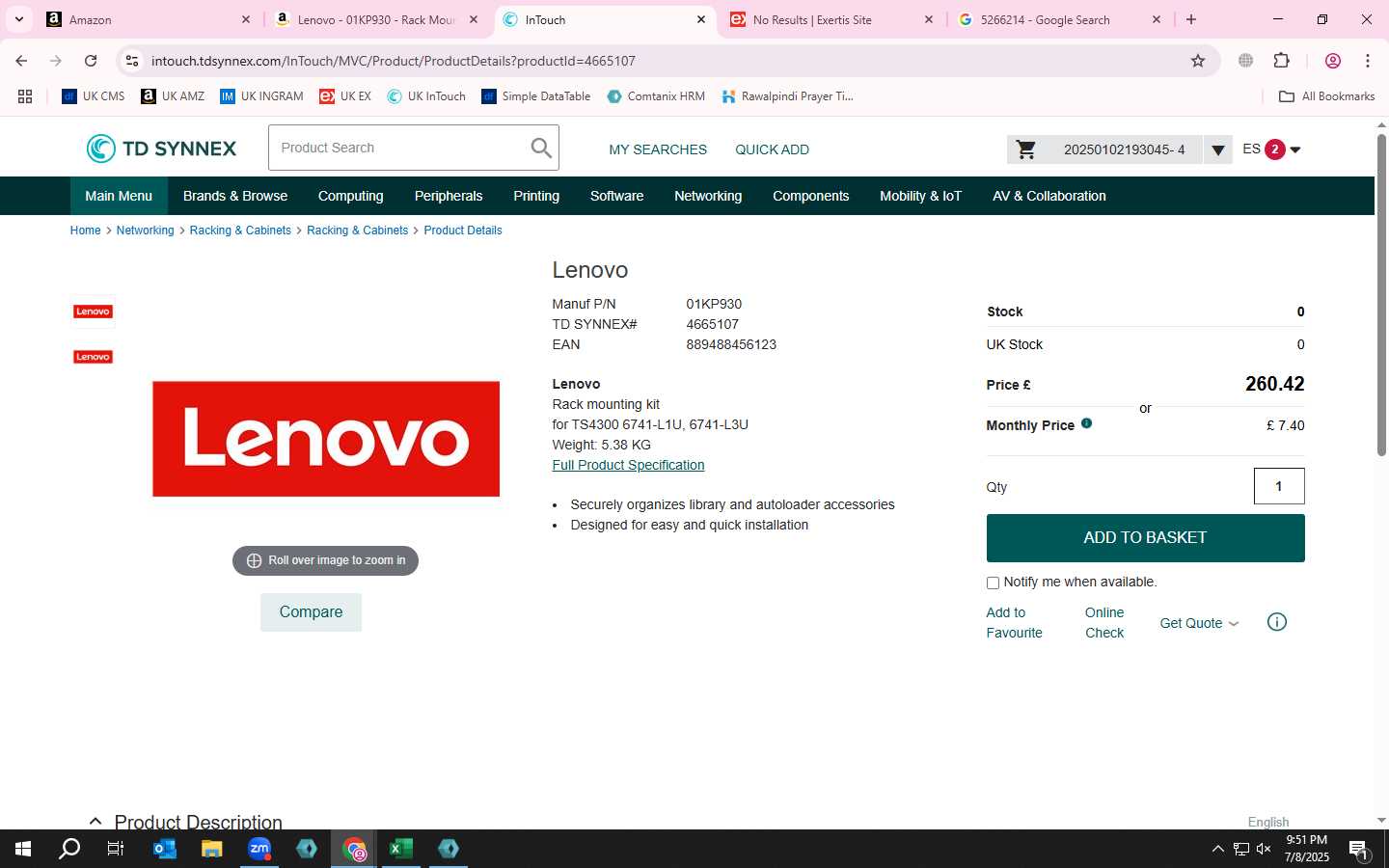This screenshot has height=868, width=1389.
Task: Collapse the Product Description section
Action: (x=95, y=821)
